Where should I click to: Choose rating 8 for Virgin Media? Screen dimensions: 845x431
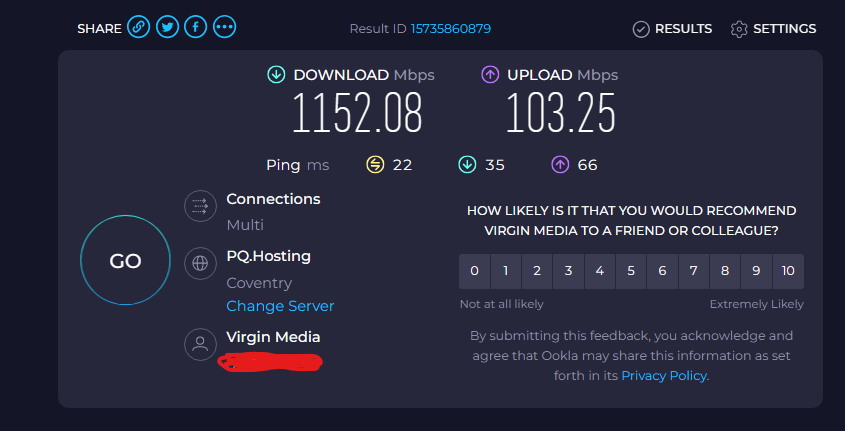coord(725,271)
